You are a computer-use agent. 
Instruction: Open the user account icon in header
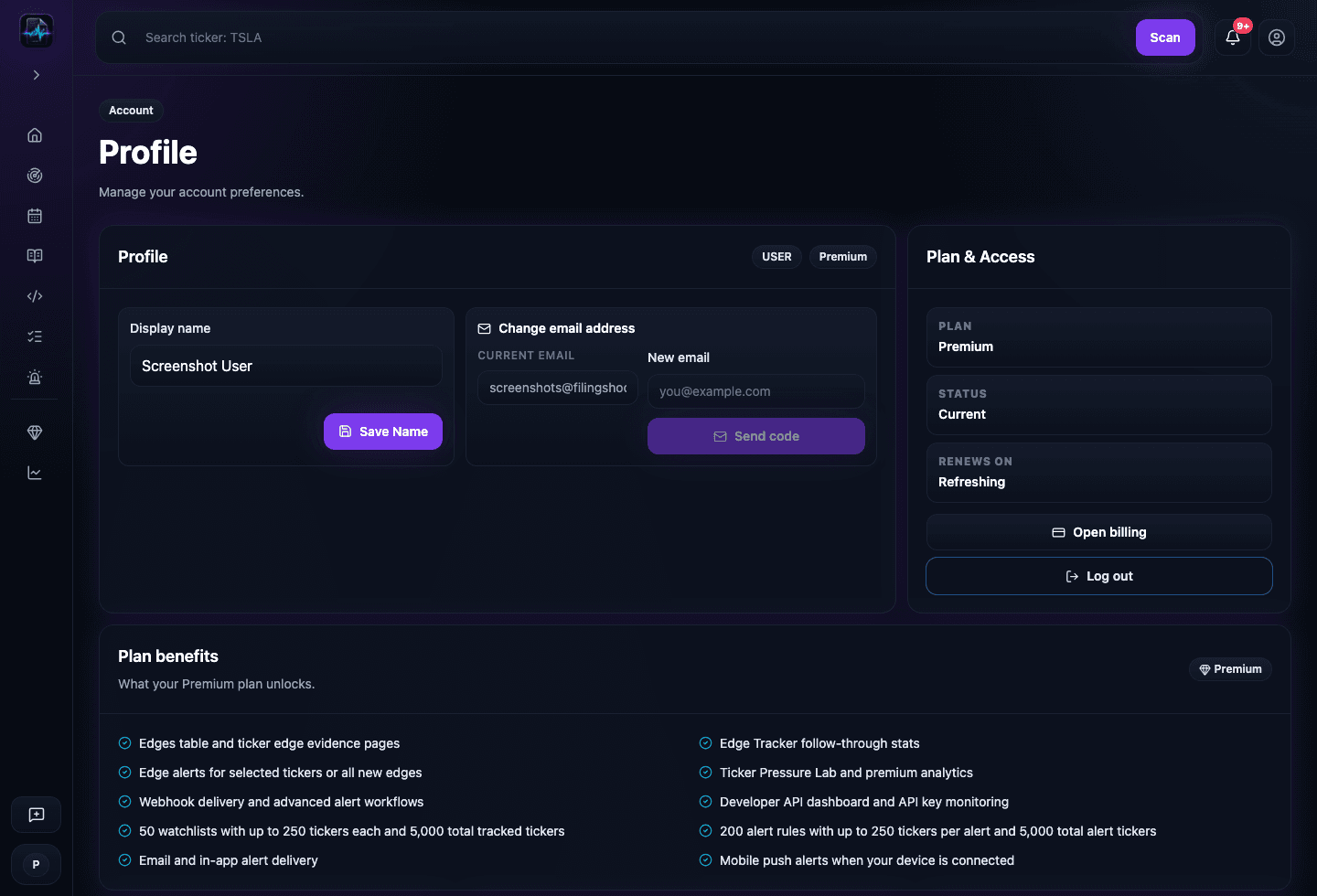(x=1277, y=37)
